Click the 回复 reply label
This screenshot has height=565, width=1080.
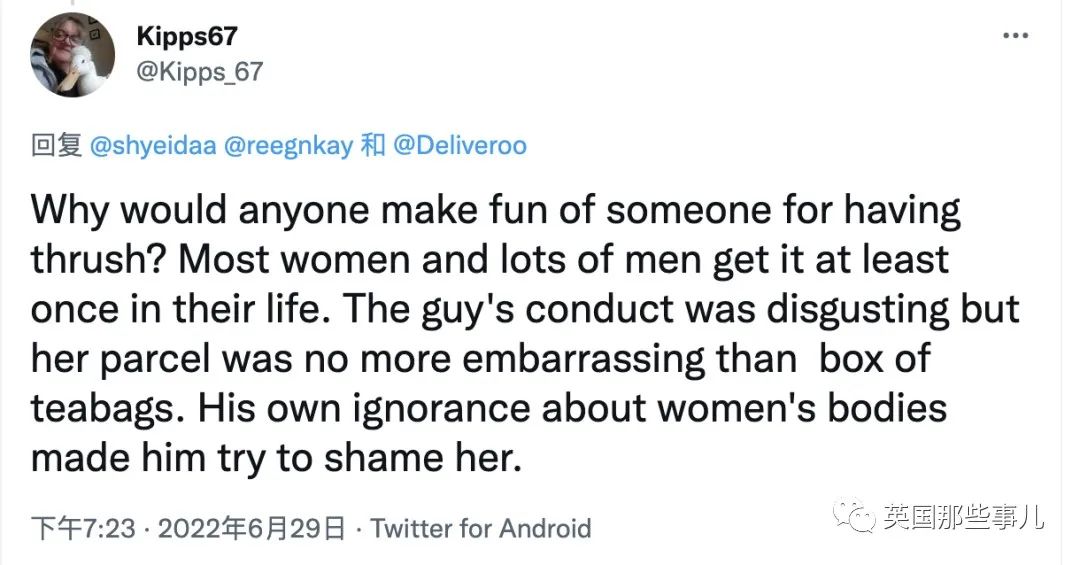[x=56, y=146]
